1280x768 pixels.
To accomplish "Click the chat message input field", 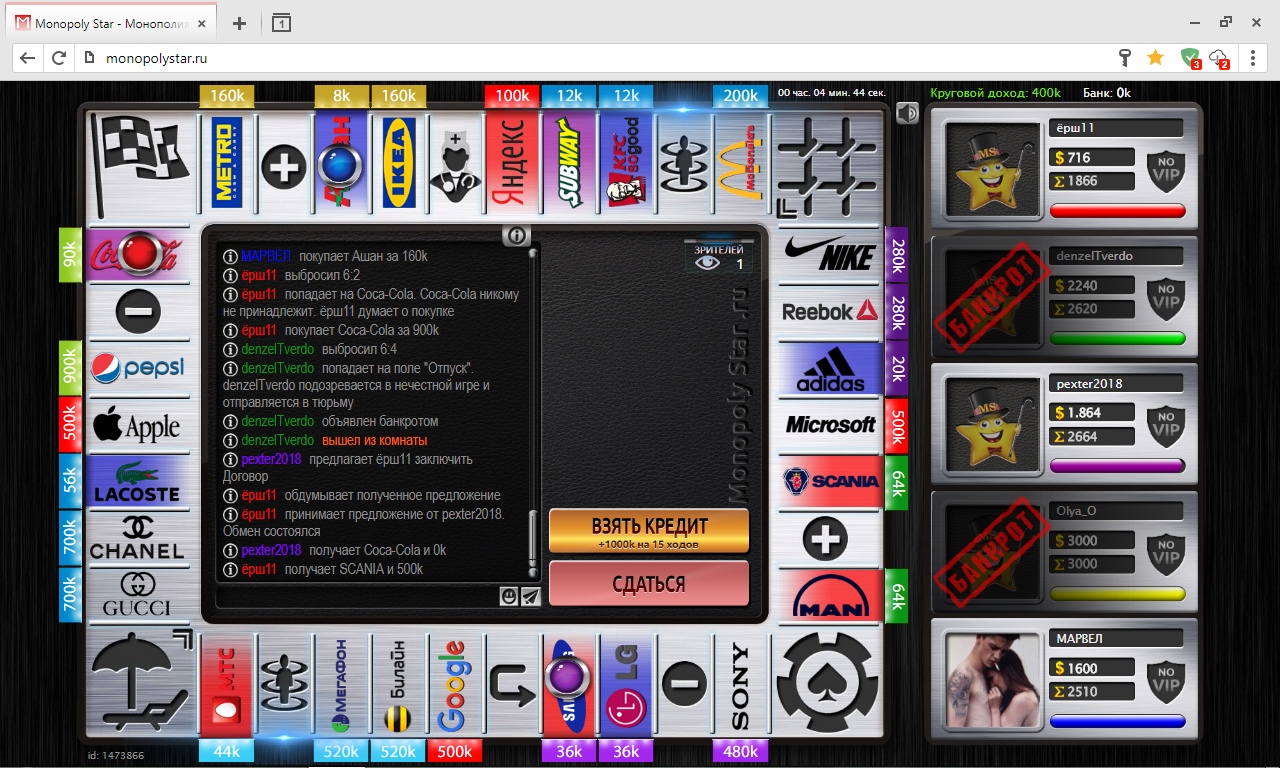I will click(x=358, y=597).
